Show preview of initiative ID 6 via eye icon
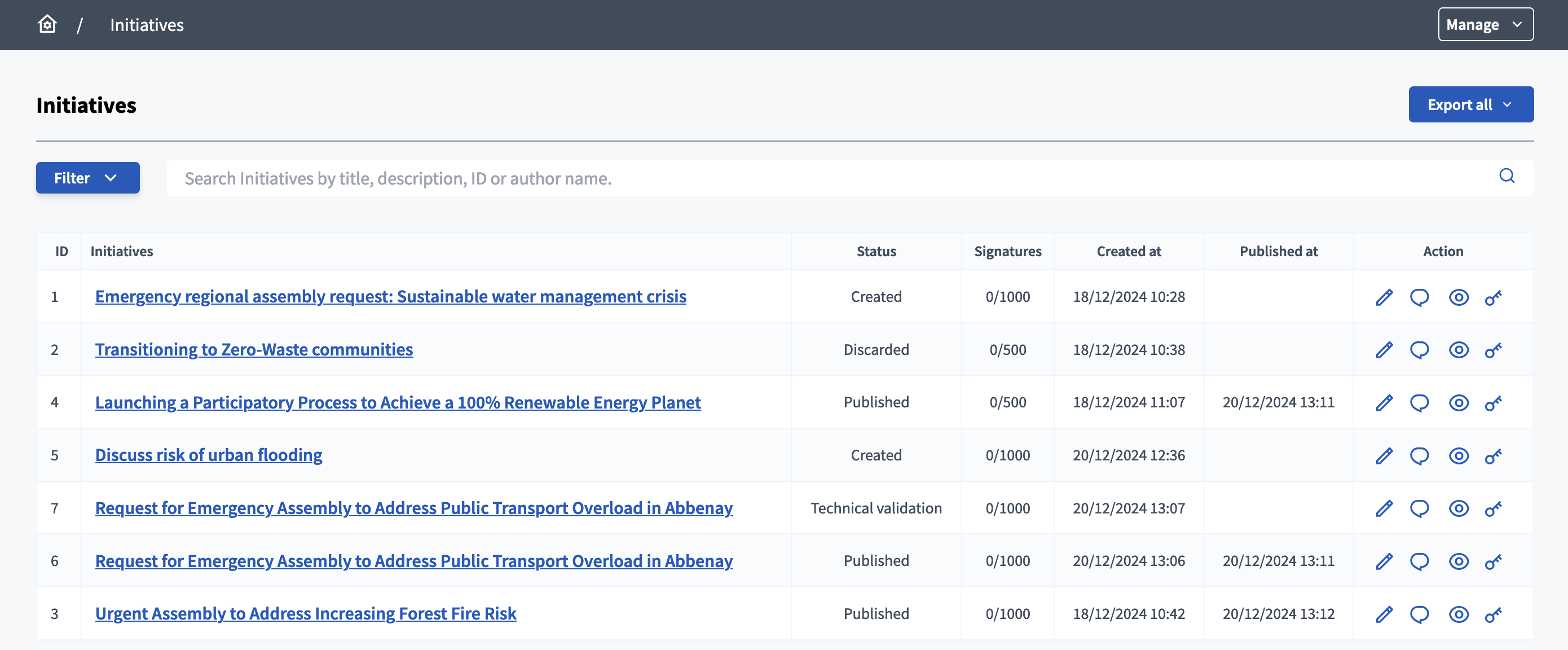This screenshot has height=650, width=1568. (1459, 561)
